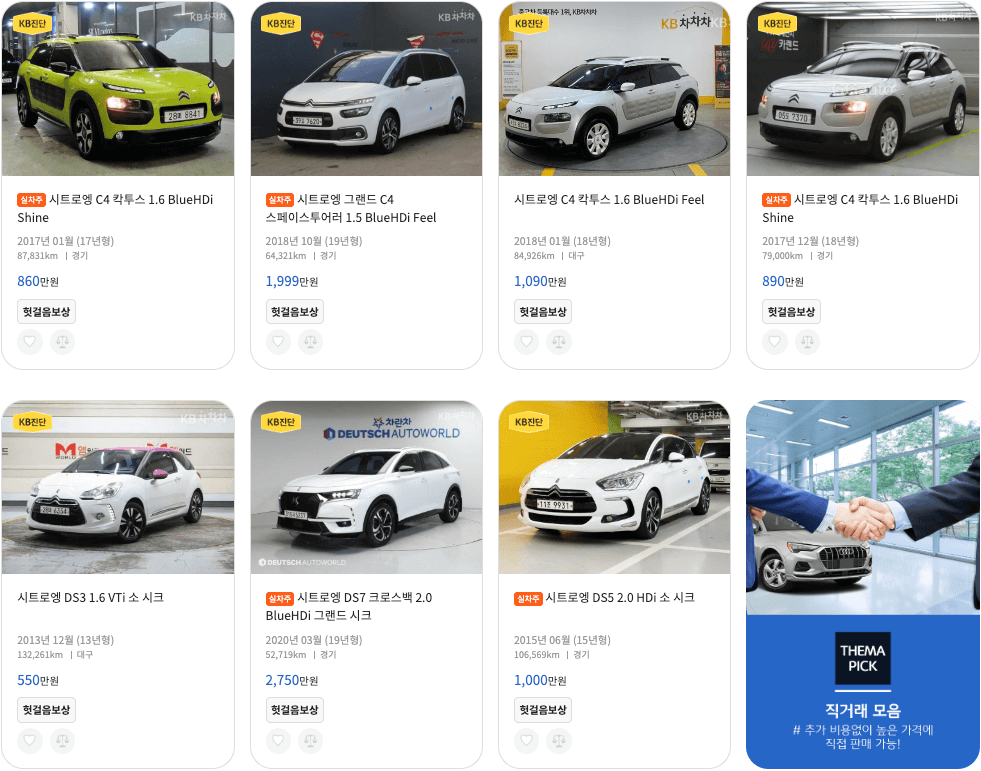Viewport: 981px width, 771px height.
Task: Favorite the DS5 2.0 HDi listing
Action: point(526,740)
